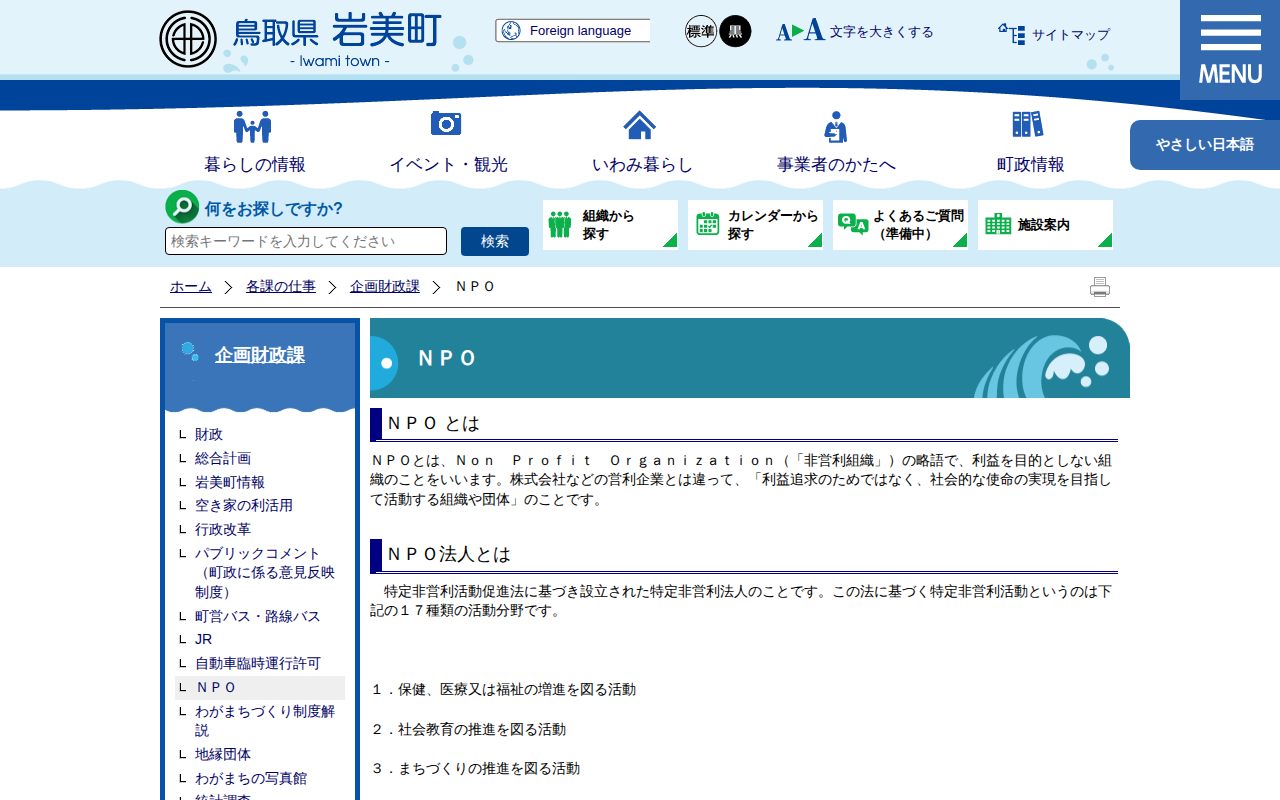Open よくあるご質問 FAQ panel
Image resolution: width=1280 pixels, height=800 pixels.
pyautogui.click(x=900, y=225)
